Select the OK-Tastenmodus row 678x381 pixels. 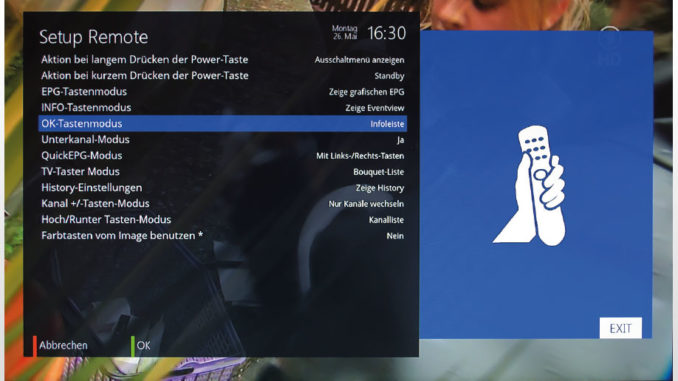[x=222, y=124]
